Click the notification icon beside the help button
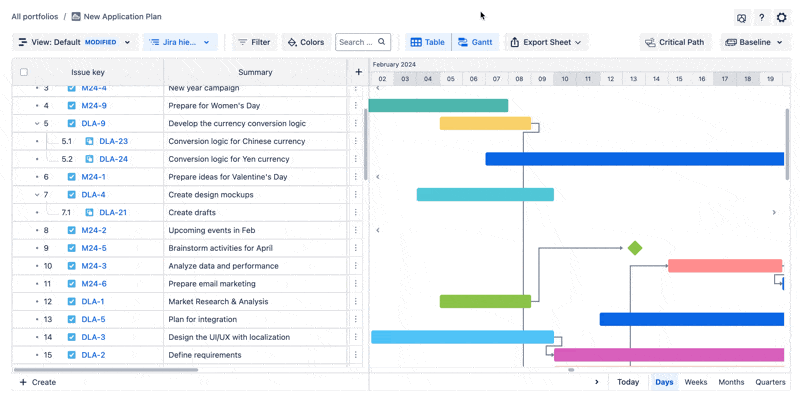 [741, 18]
